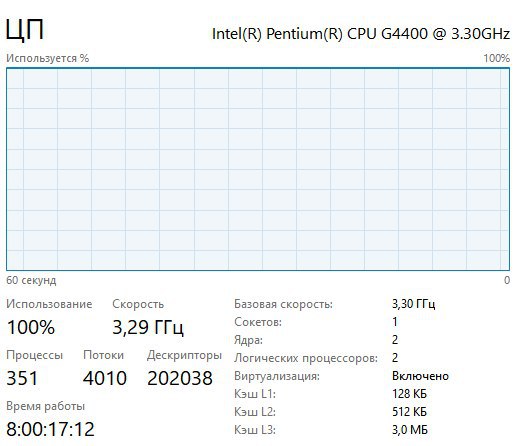
Task: Select the 8:00:17:12 uptime value
Action: [50, 429]
